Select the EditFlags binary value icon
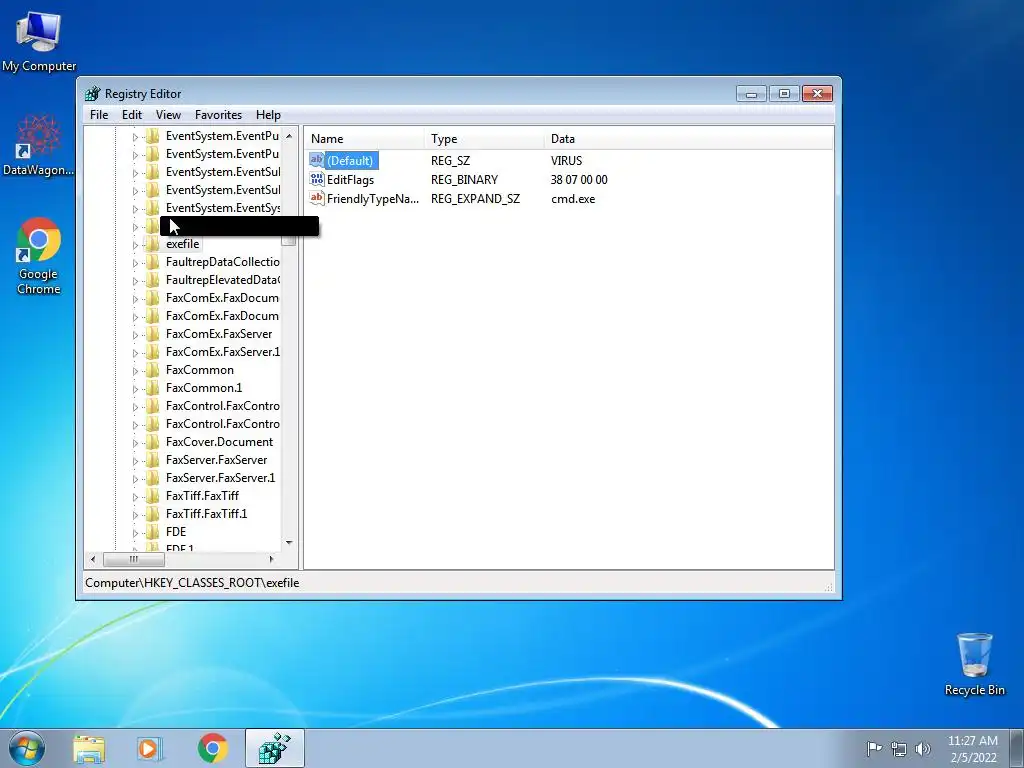The height and width of the screenshot is (768, 1024). [x=317, y=179]
